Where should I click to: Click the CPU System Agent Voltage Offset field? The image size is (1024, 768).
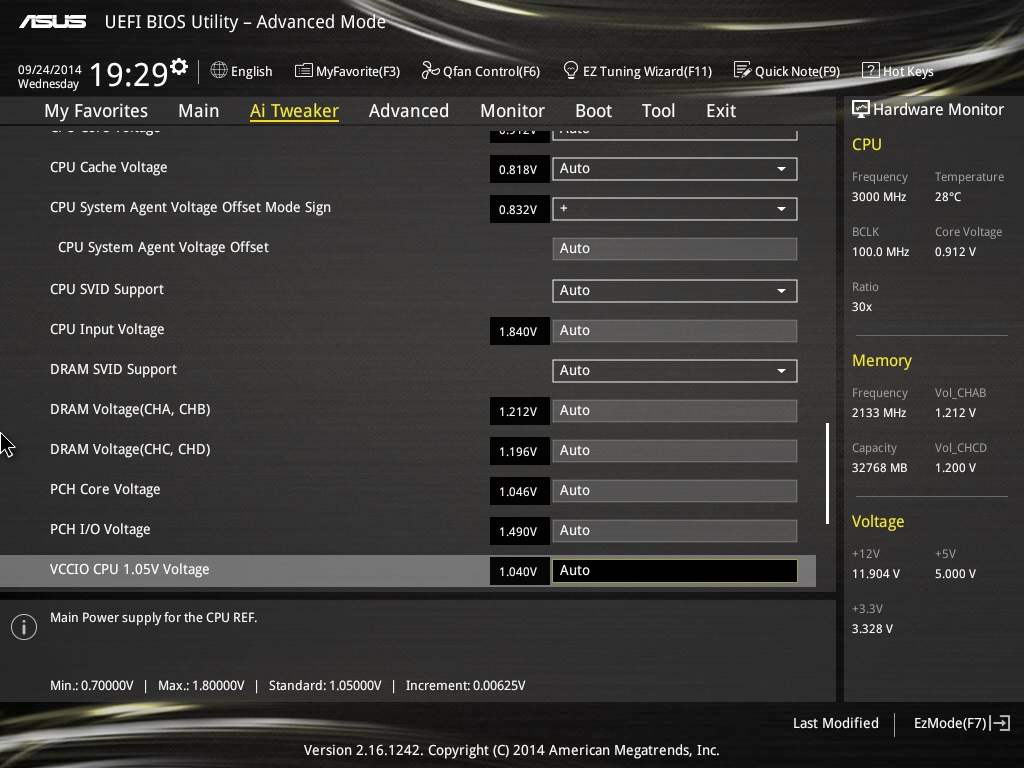pos(675,249)
